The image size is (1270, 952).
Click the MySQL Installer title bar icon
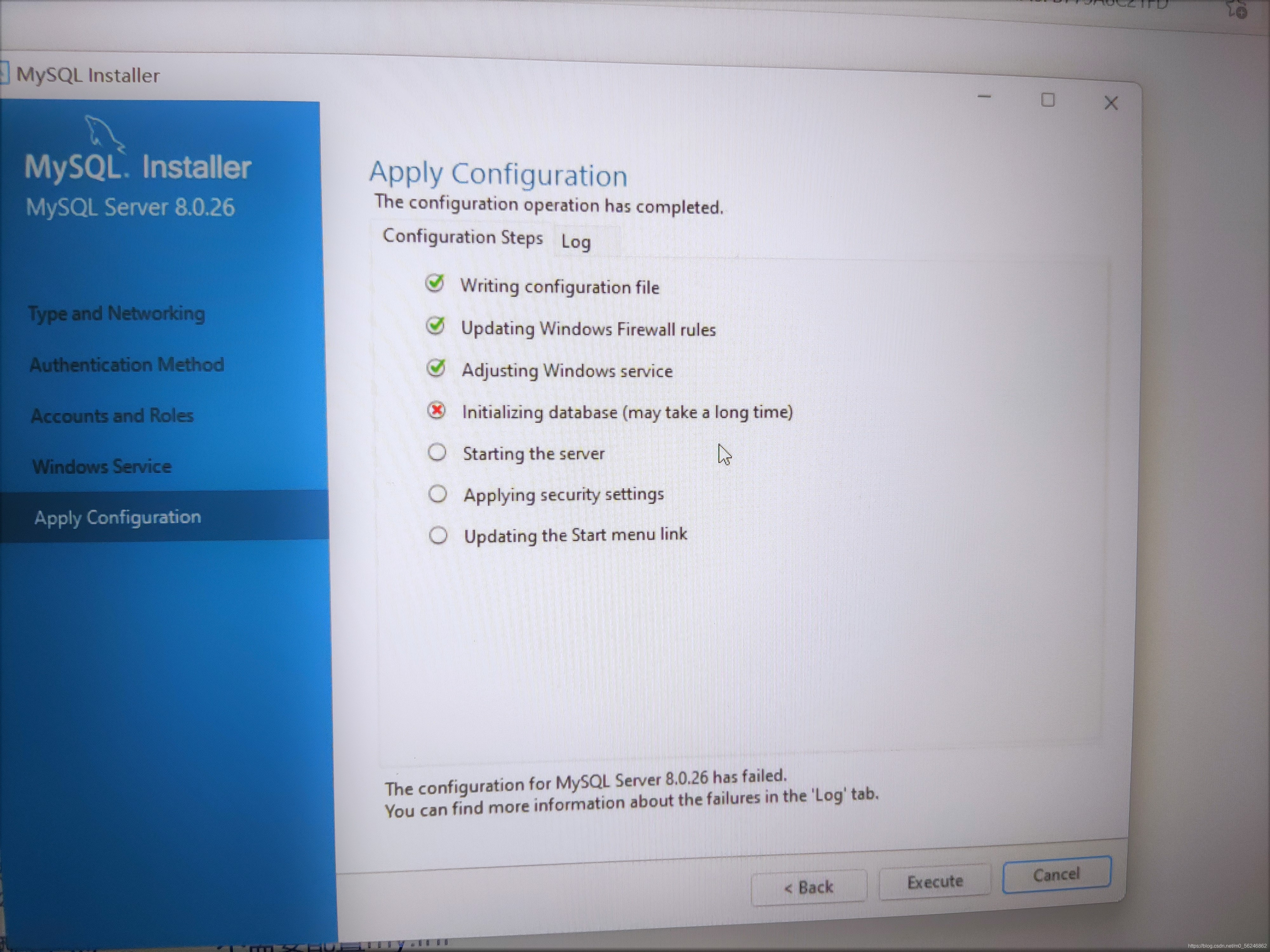[x=4, y=73]
